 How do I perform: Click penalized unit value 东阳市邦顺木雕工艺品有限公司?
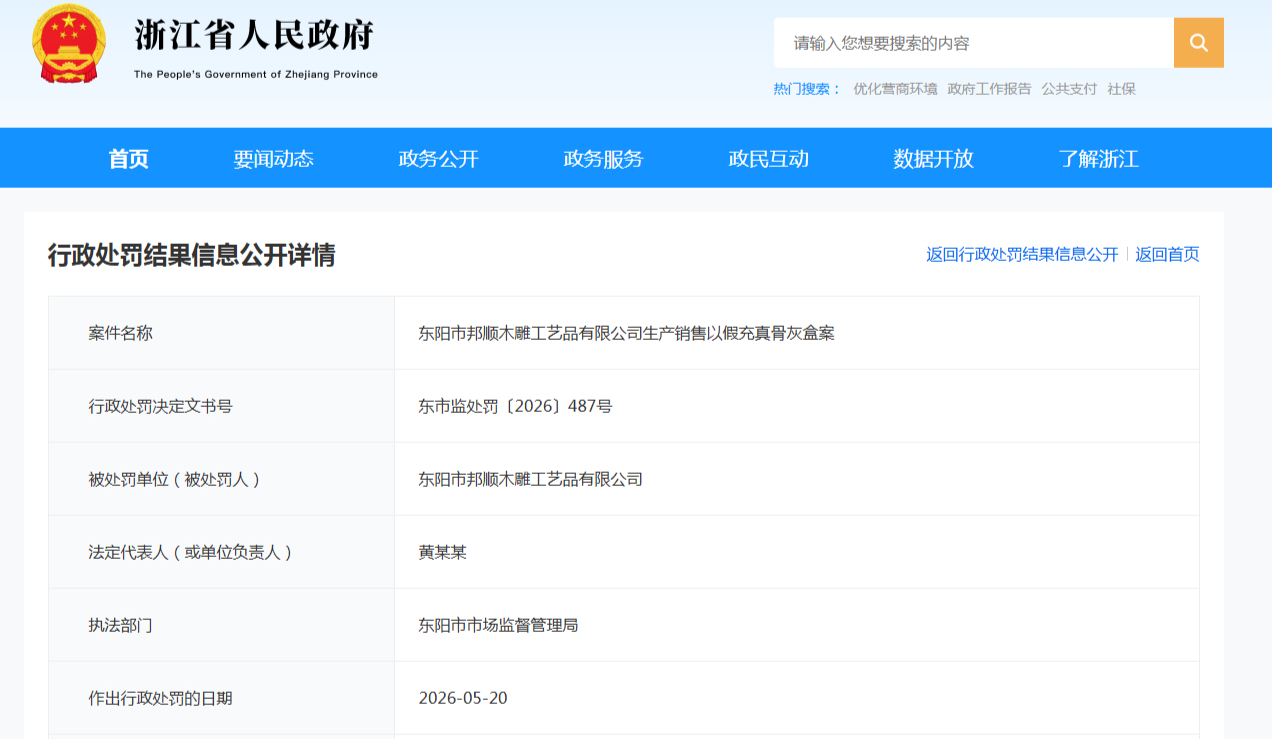[531, 479]
